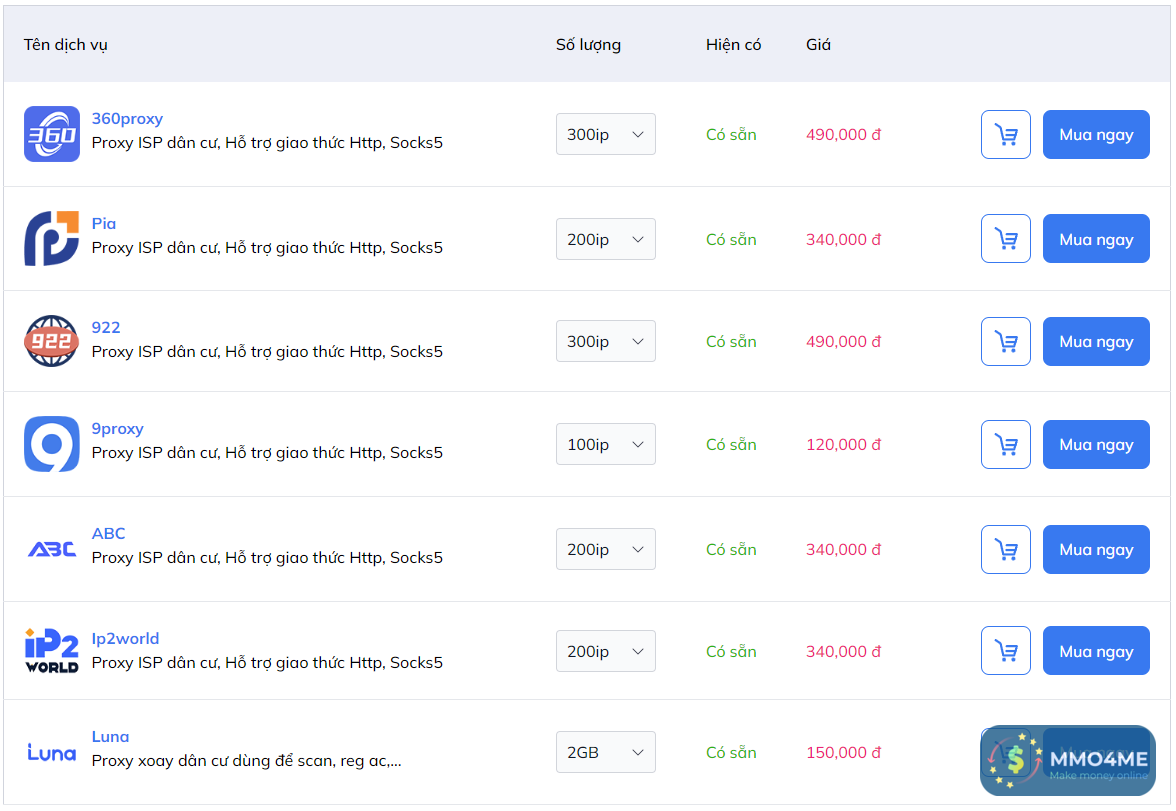Click the Ip2world product name
The height and width of the screenshot is (811, 1176).
click(x=125, y=639)
